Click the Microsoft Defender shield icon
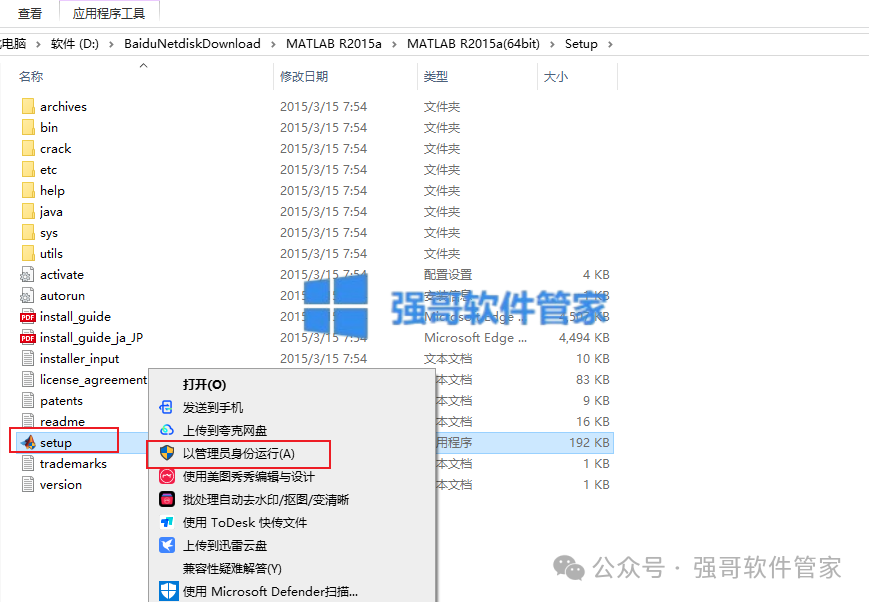869x602 pixels. point(168,591)
